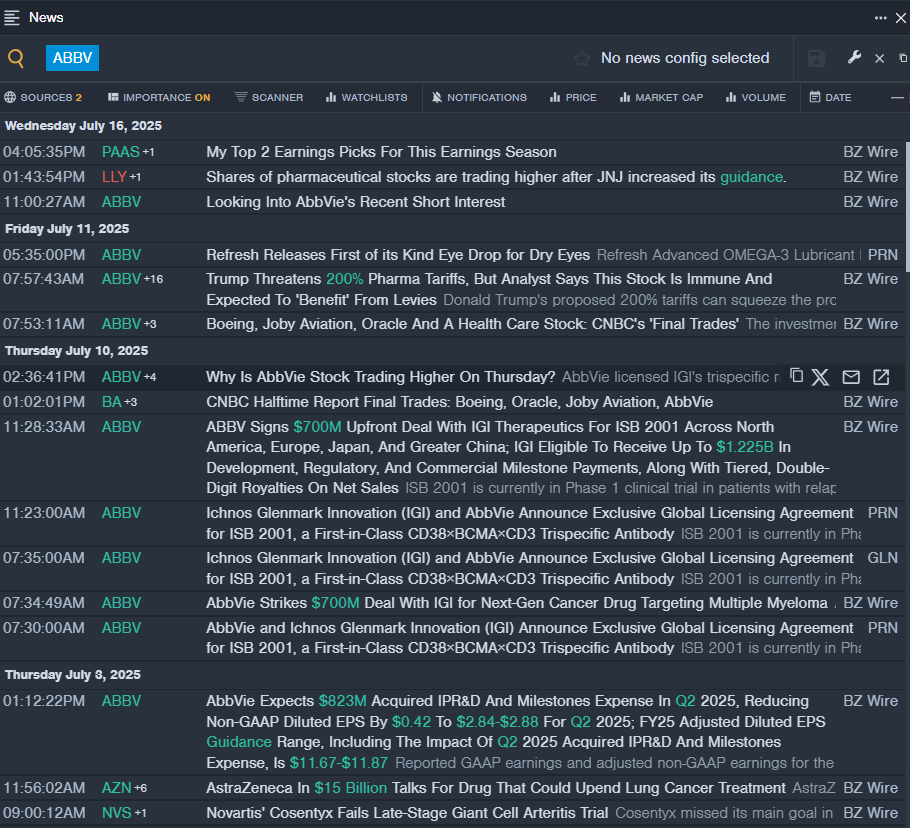The width and height of the screenshot is (910, 828).
Task: Expand the +6 tickers badge beside AZN
Action: 140,788
